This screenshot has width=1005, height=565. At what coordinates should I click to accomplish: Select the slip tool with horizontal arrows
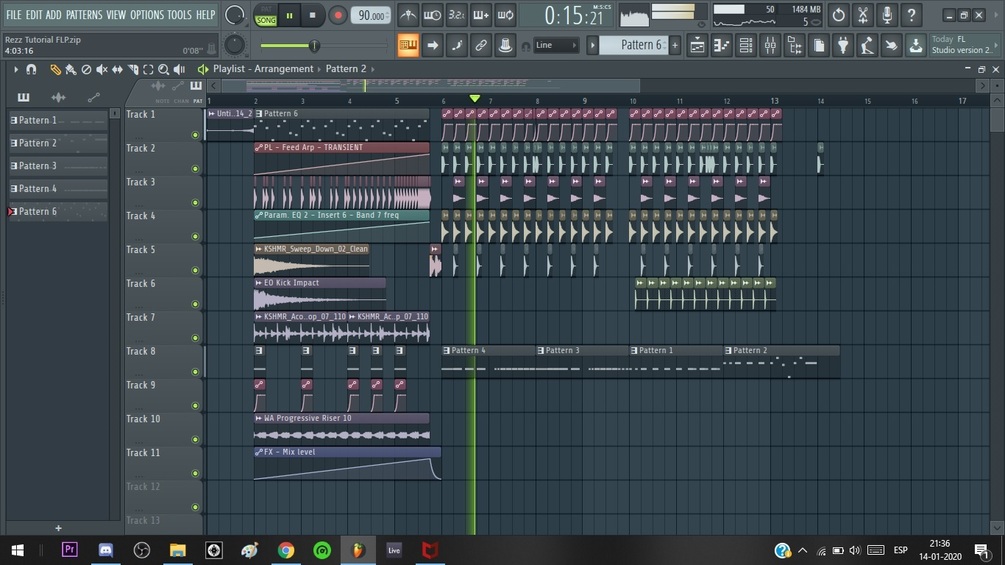pyautogui.click(x=117, y=69)
